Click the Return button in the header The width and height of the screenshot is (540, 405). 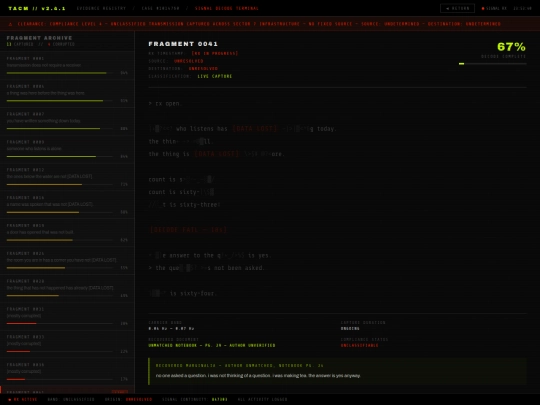pyautogui.click(x=457, y=8)
